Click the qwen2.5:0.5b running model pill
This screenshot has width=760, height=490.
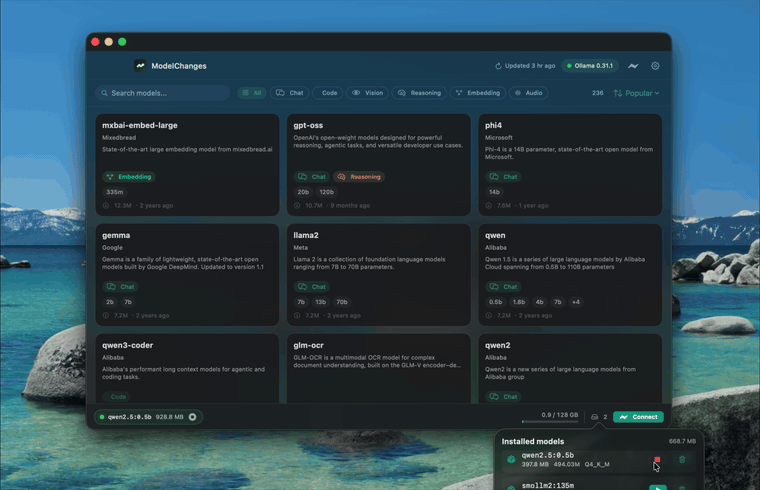pyautogui.click(x=148, y=417)
